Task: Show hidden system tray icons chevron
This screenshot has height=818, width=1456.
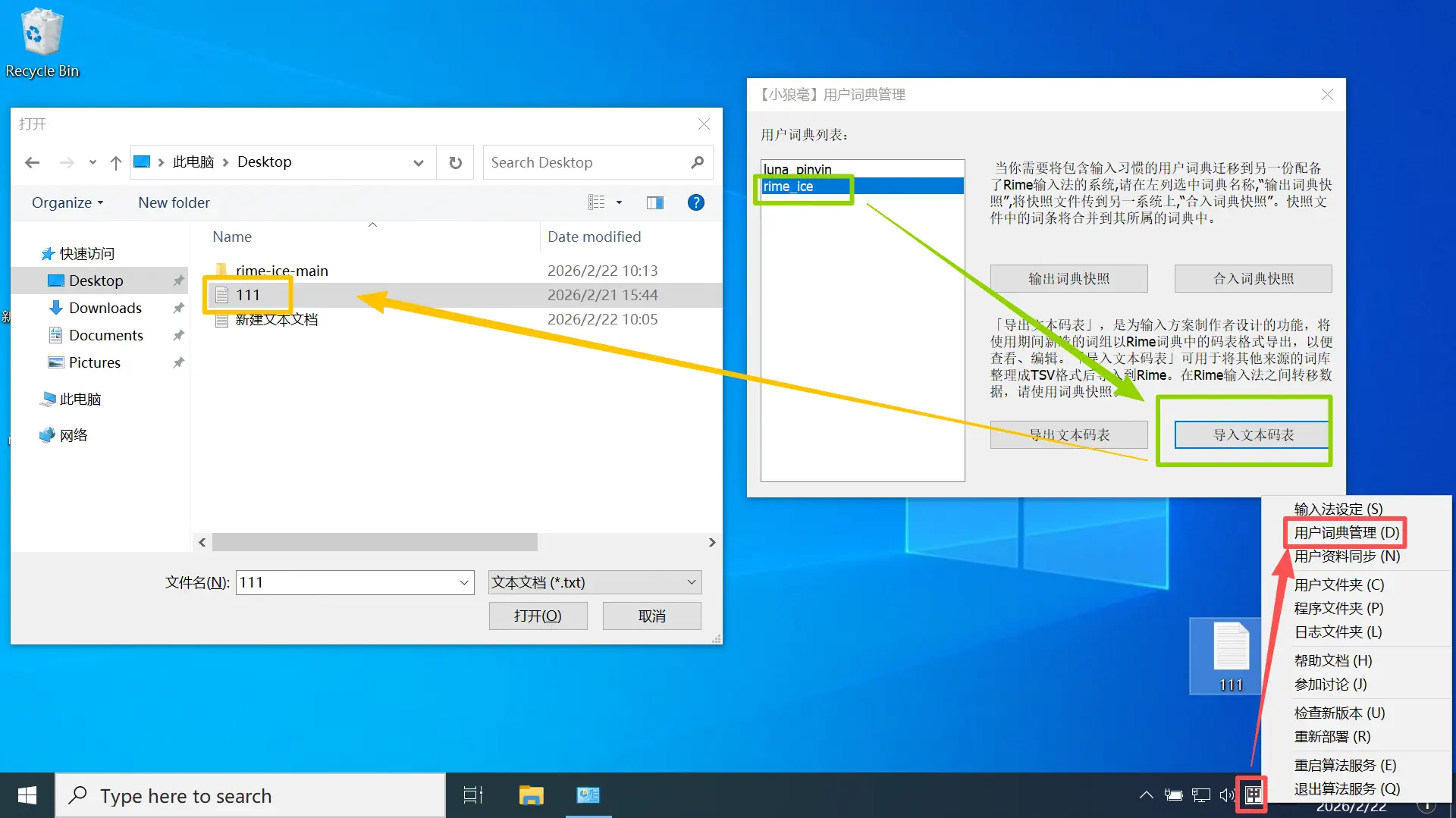Action: click(x=1146, y=794)
